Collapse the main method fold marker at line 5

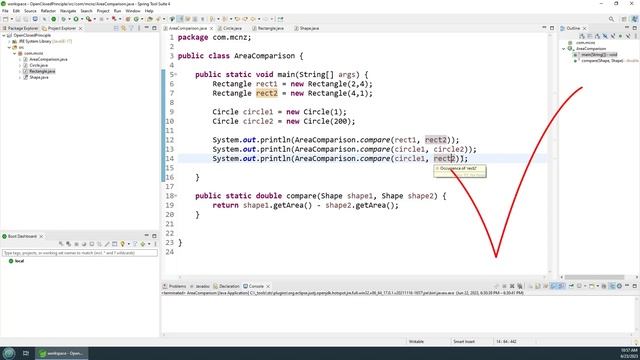[176, 74]
